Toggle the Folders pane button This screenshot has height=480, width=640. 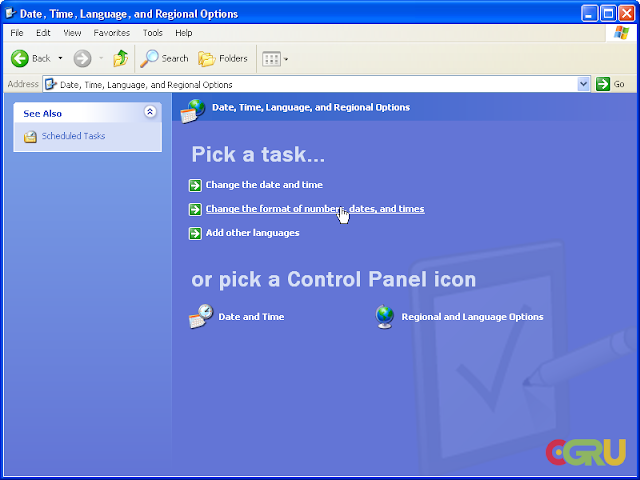(223, 59)
